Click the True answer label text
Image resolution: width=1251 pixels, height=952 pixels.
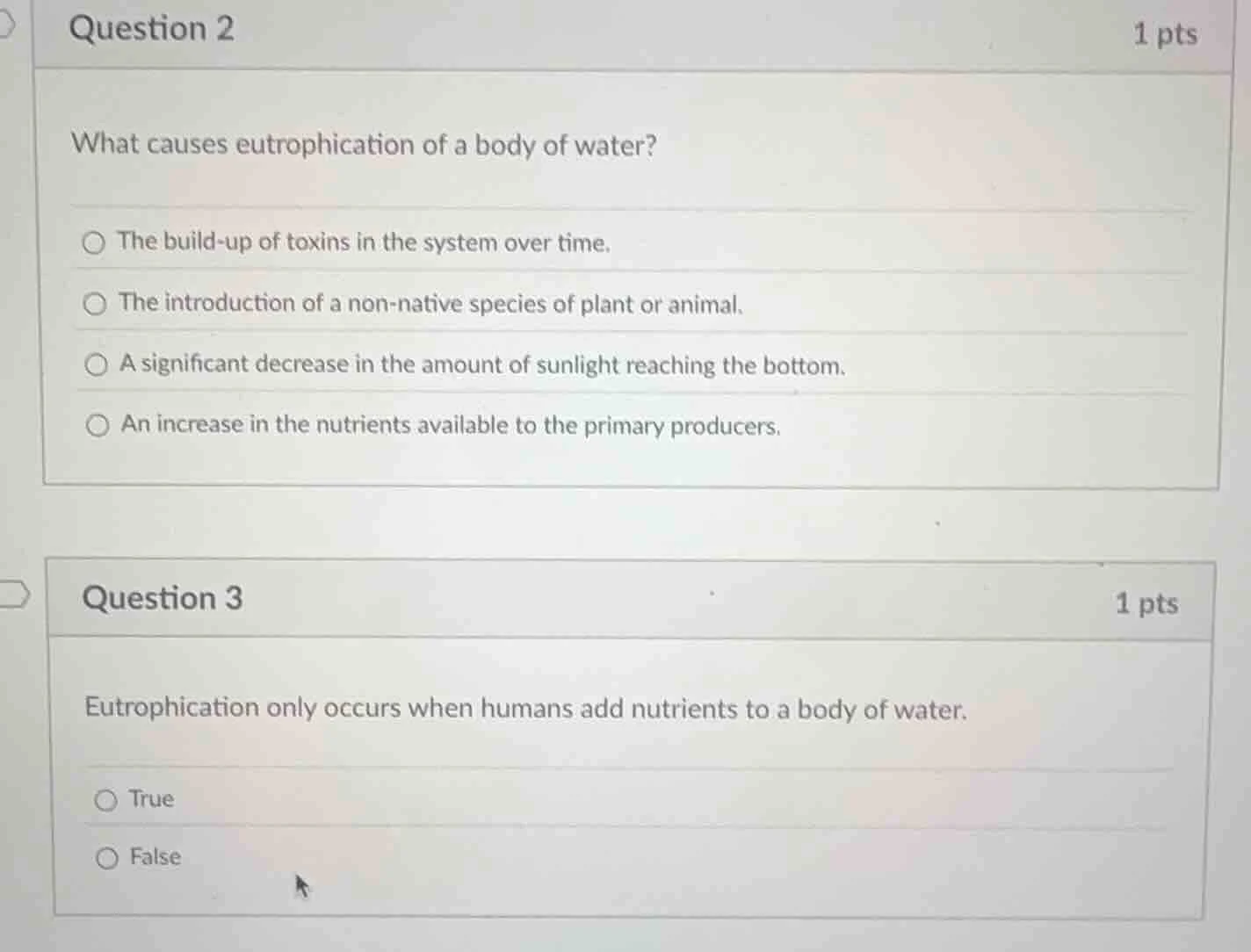click(x=150, y=799)
